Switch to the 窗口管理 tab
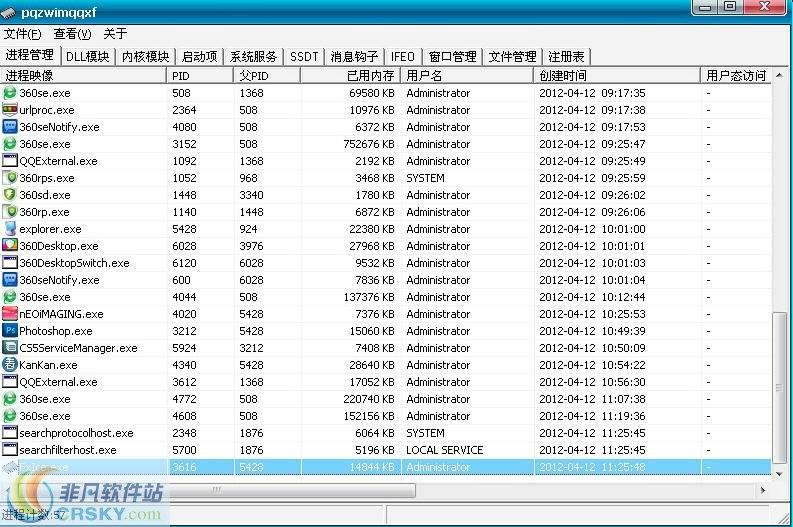This screenshot has width=793, height=527. click(452, 57)
